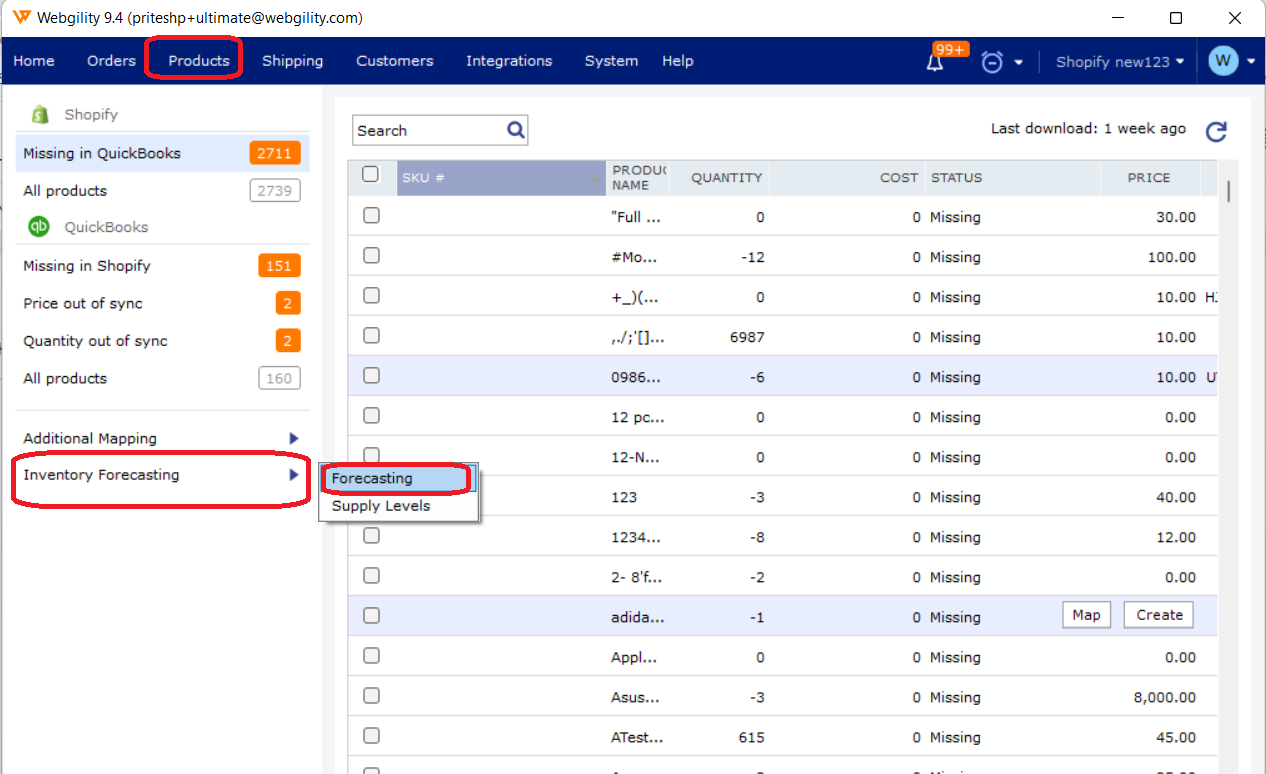Click the price value 100.00

tap(1172, 257)
